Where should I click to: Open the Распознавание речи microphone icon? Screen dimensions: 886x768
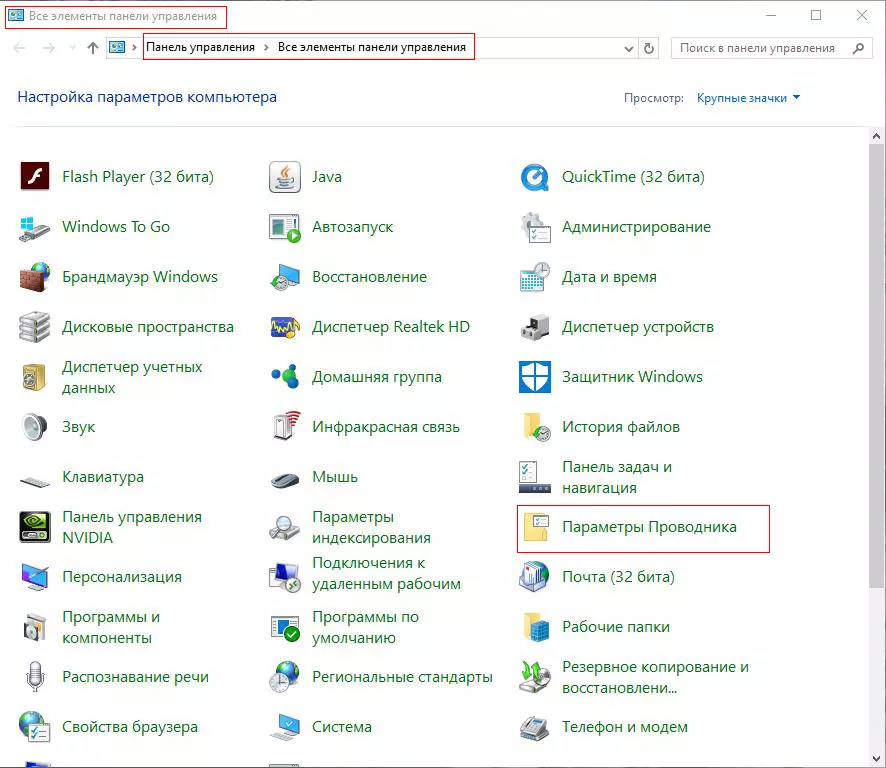point(35,676)
